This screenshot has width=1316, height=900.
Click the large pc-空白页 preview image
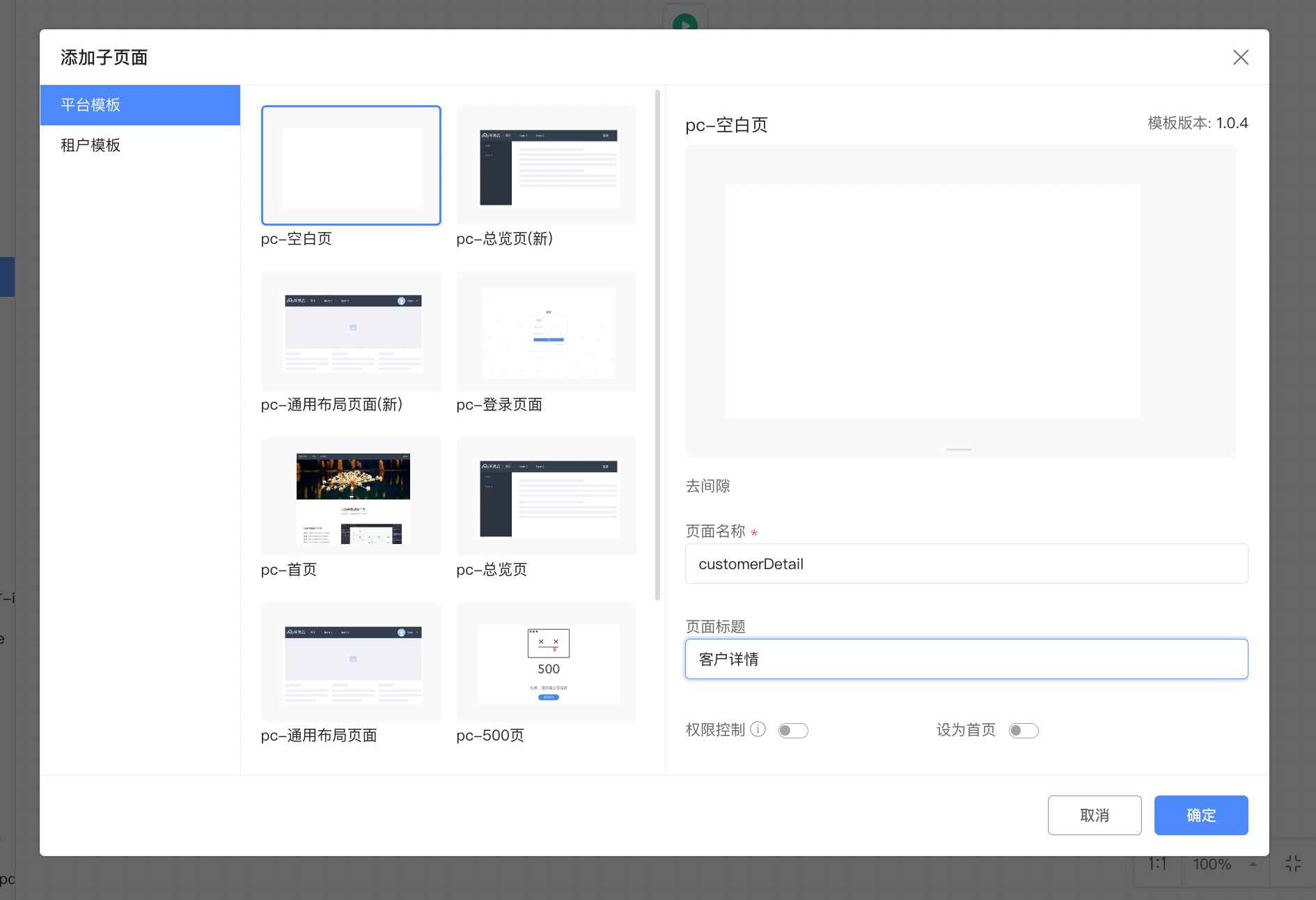coord(961,302)
